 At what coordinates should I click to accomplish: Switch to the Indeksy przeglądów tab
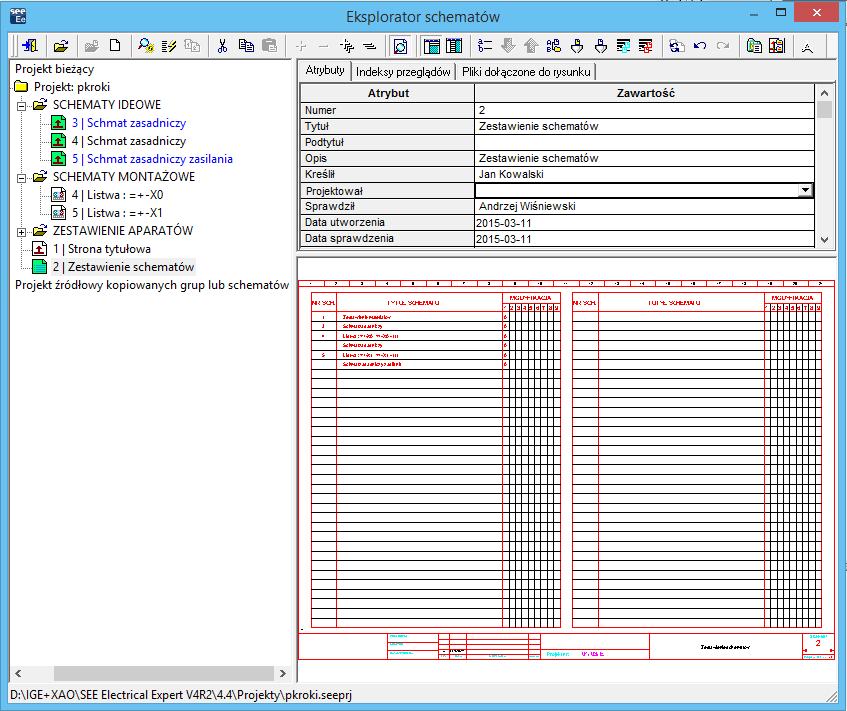[403, 72]
